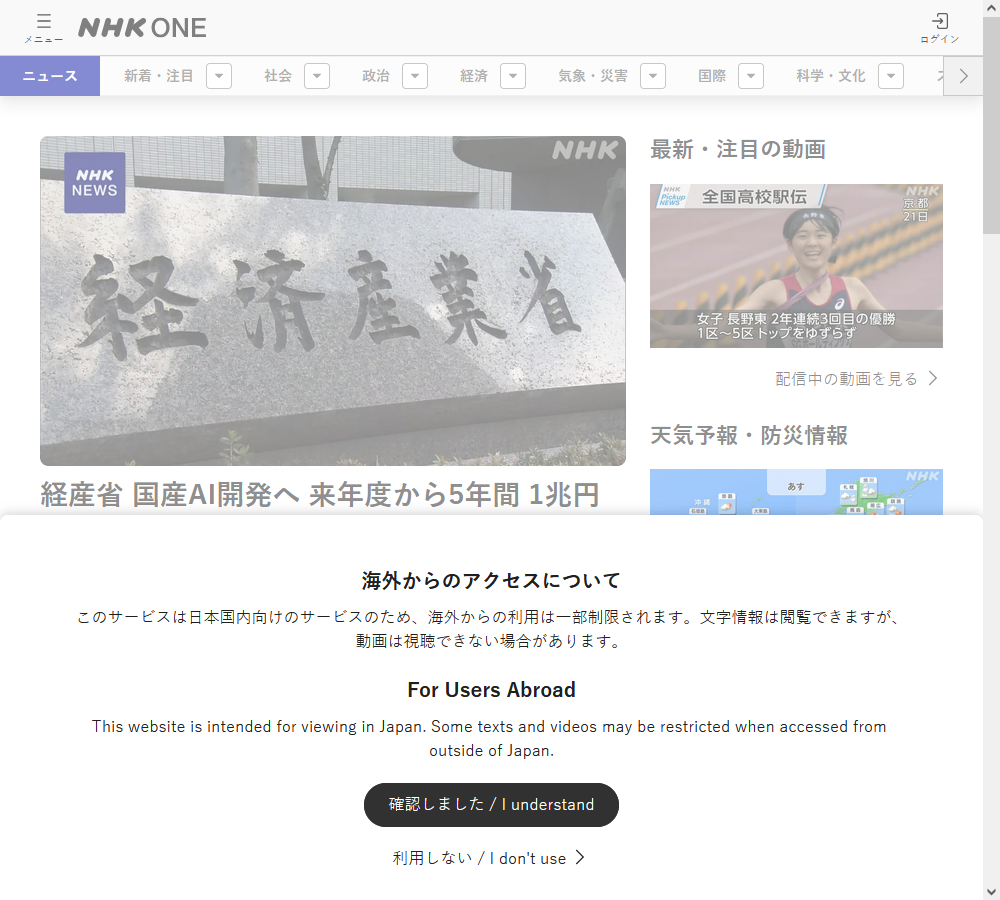Click the NHK NEWS badge on photo
Image resolution: width=1000 pixels, height=900 pixels.
[x=94, y=182]
